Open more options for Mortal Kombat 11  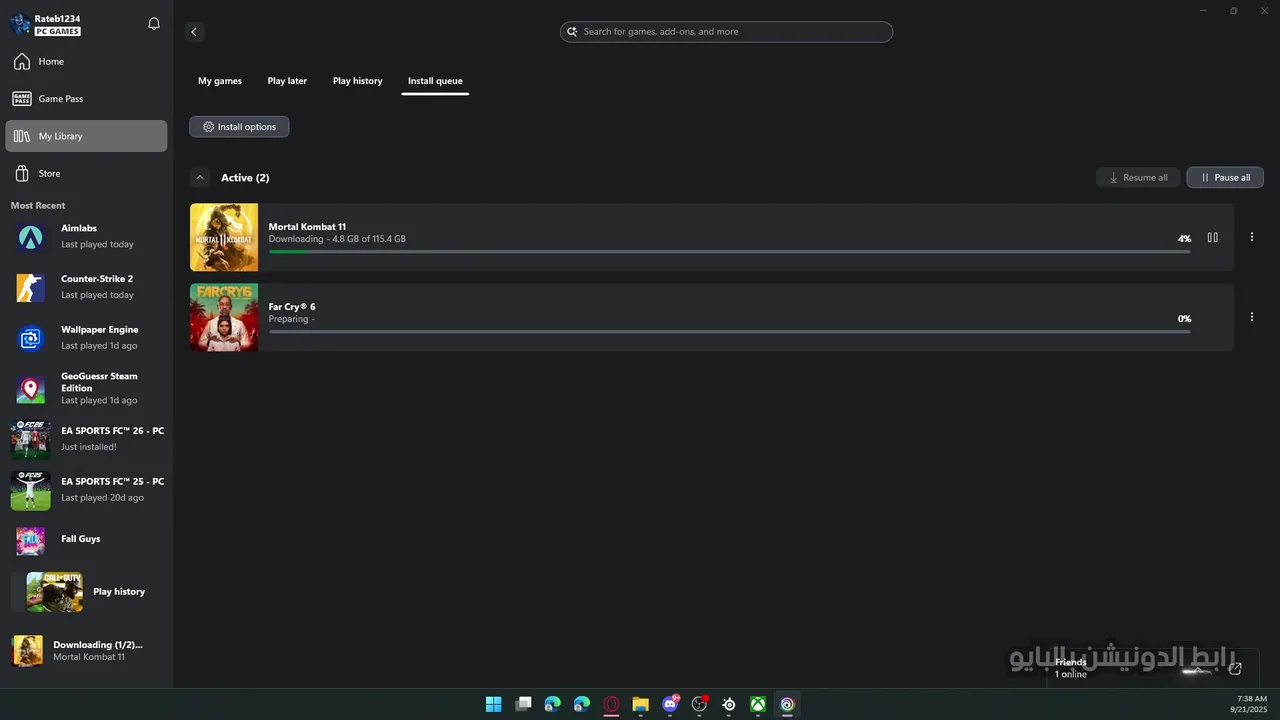(x=1251, y=237)
